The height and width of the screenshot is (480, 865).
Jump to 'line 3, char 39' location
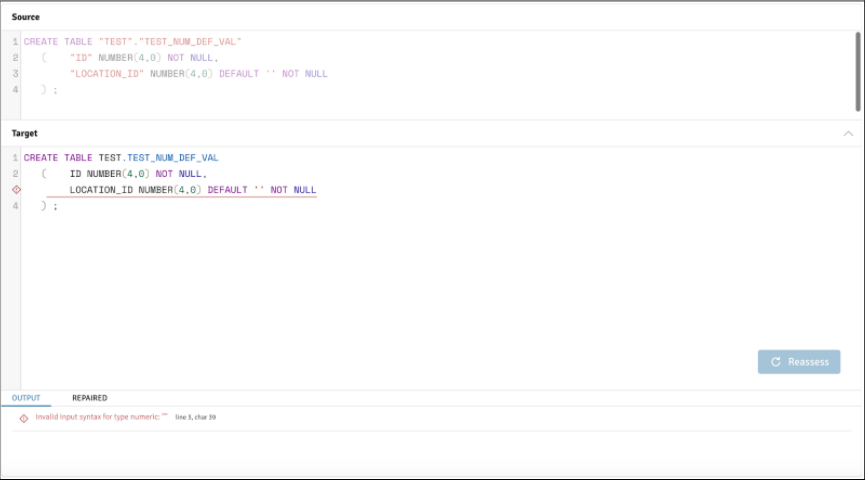tap(195, 417)
